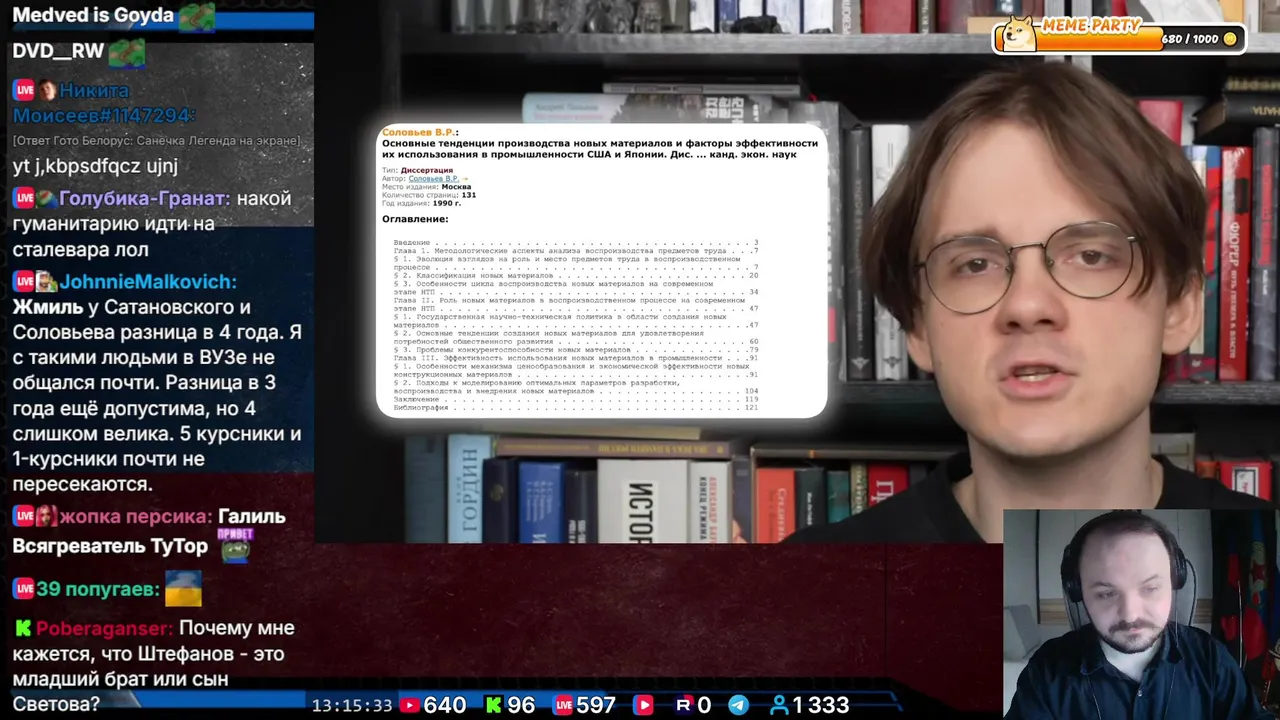The width and height of the screenshot is (1280, 720).
Task: Click the username JohnnieMalkovich in chat
Action: (148, 282)
